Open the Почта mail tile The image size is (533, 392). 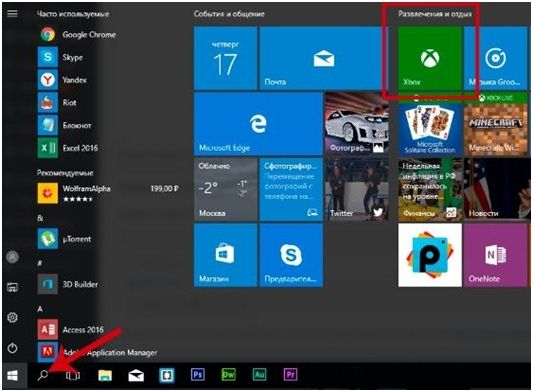[324, 58]
